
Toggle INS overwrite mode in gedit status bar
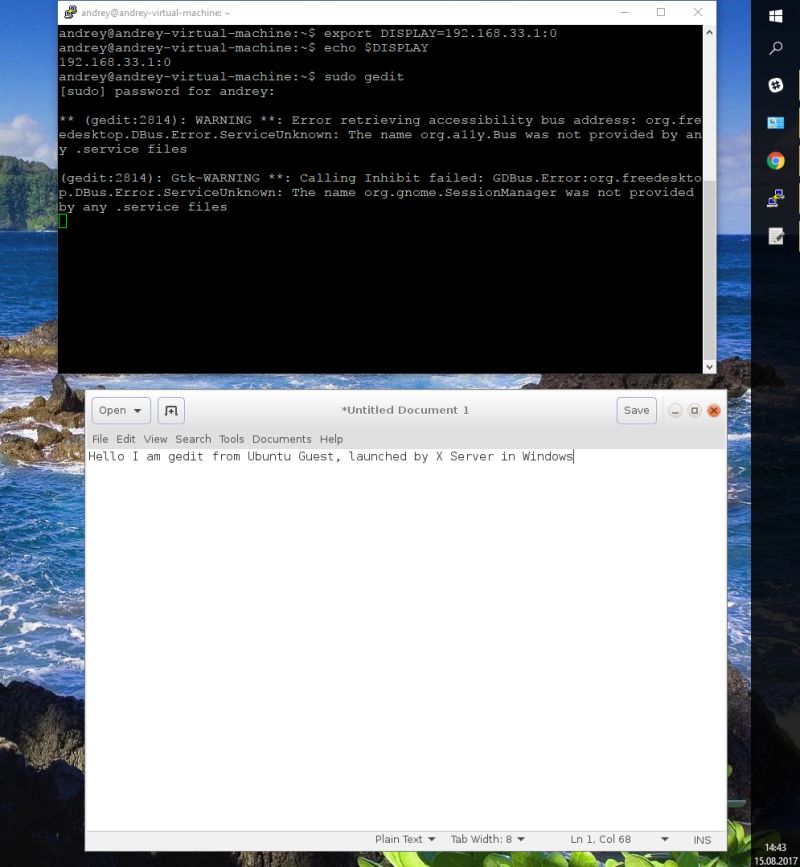point(702,839)
